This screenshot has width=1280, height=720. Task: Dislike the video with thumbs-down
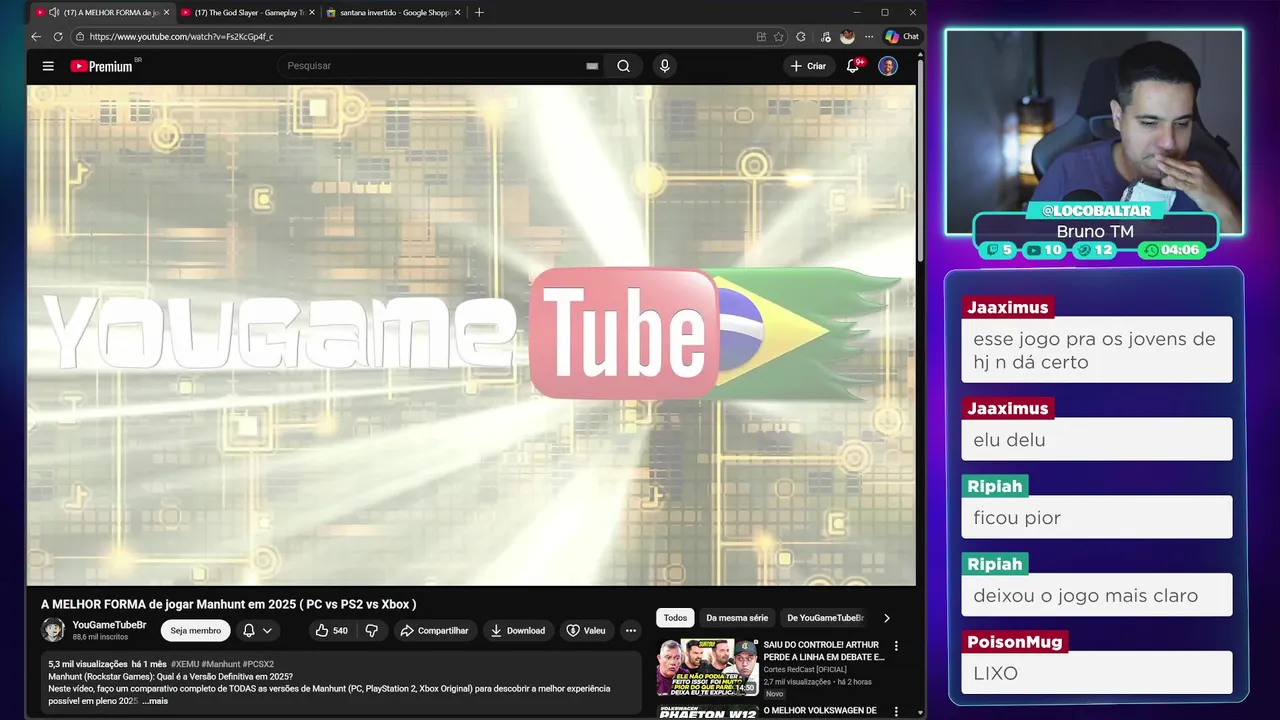tap(371, 631)
